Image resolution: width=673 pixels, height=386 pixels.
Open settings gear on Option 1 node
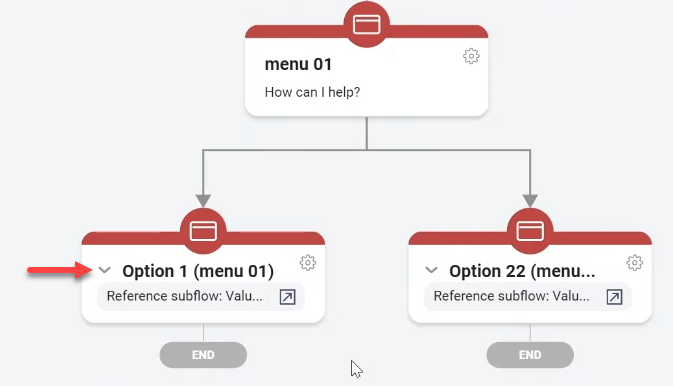click(x=308, y=262)
